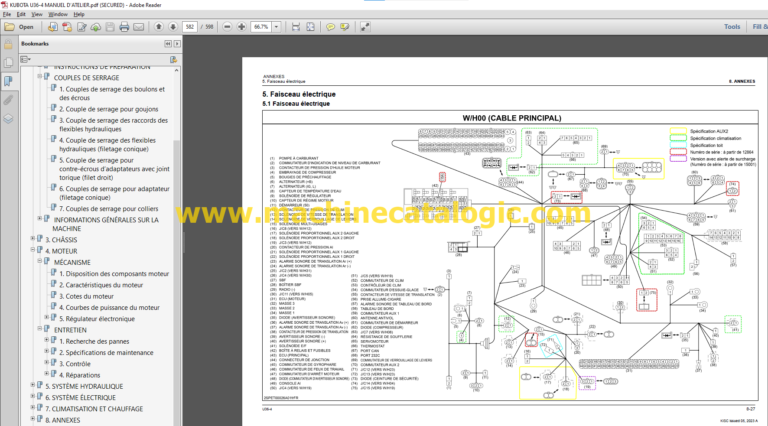Open bookmark 3. Cotes du moteur
The image size is (768, 426).
[86, 296]
